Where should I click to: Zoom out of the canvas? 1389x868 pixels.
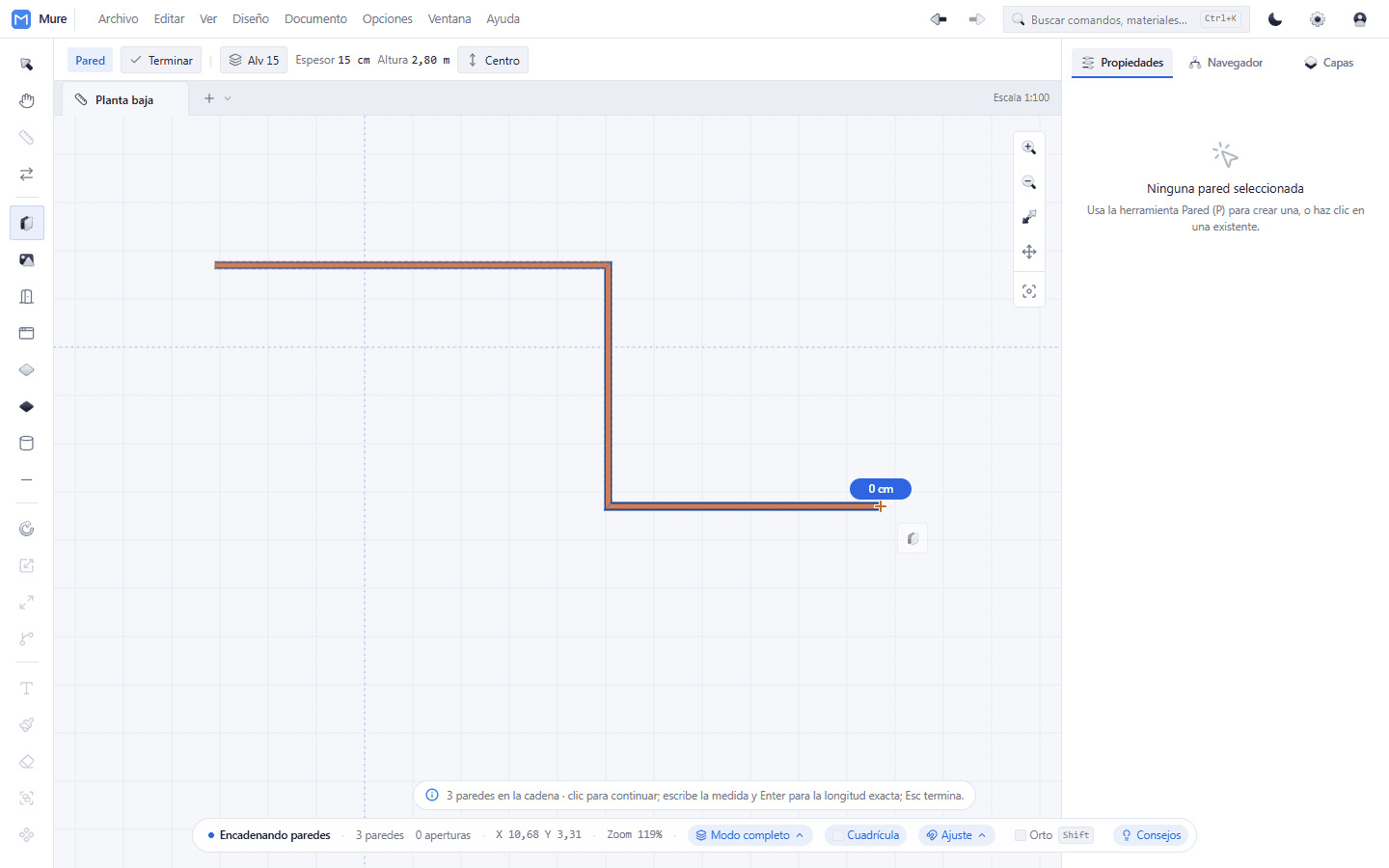click(1029, 182)
